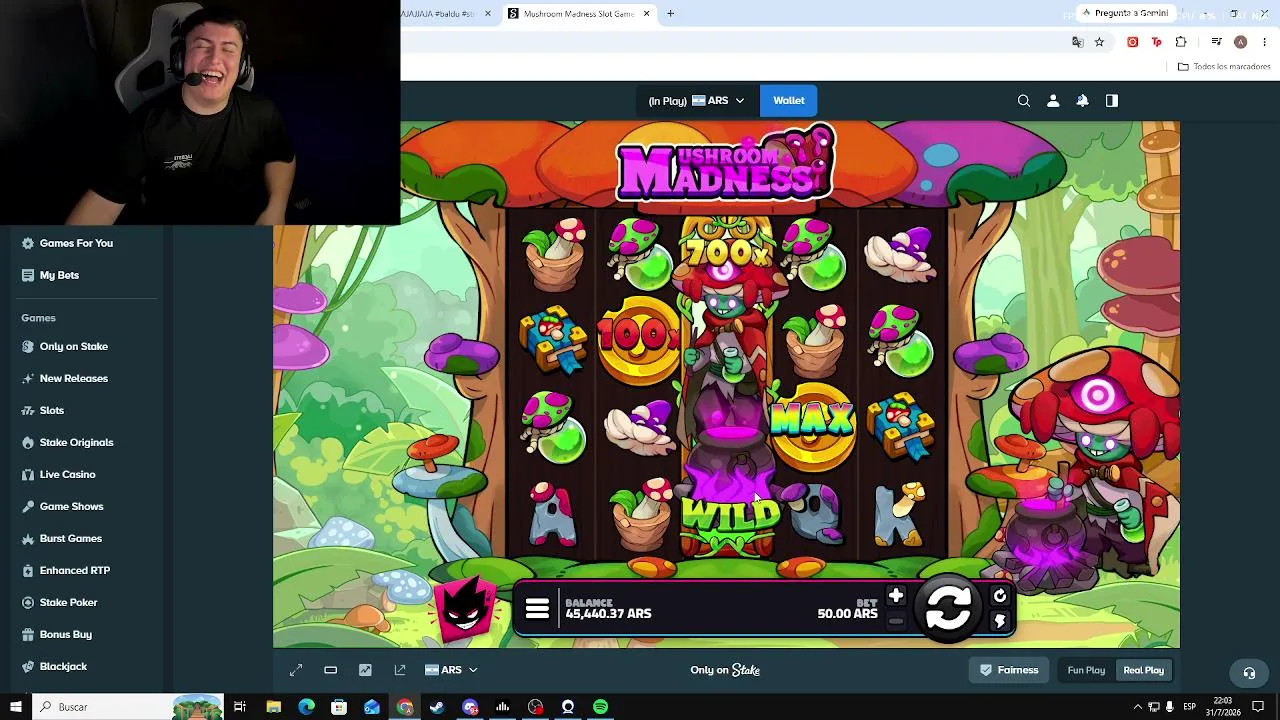Open Steam from the taskbar
Viewport: 1280px width, 720px height.
click(x=437, y=707)
